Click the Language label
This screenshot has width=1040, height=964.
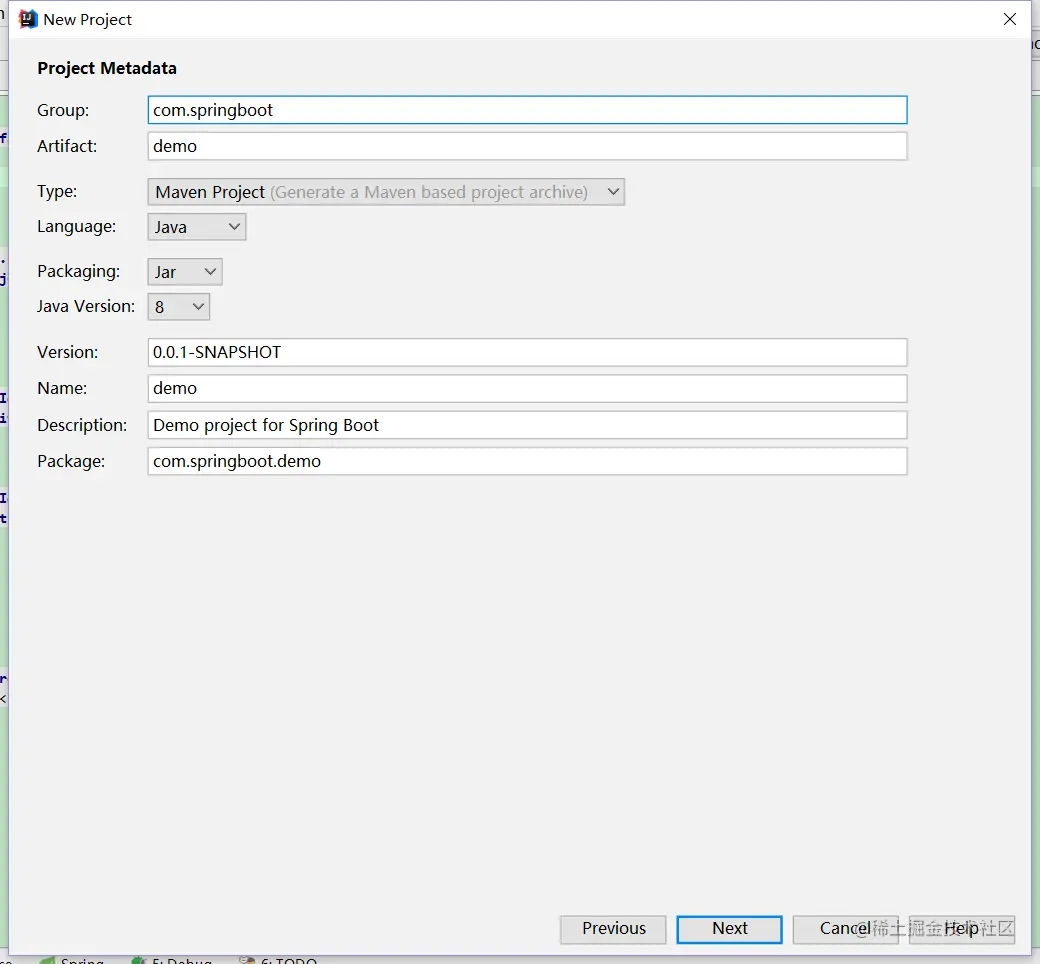point(76,226)
